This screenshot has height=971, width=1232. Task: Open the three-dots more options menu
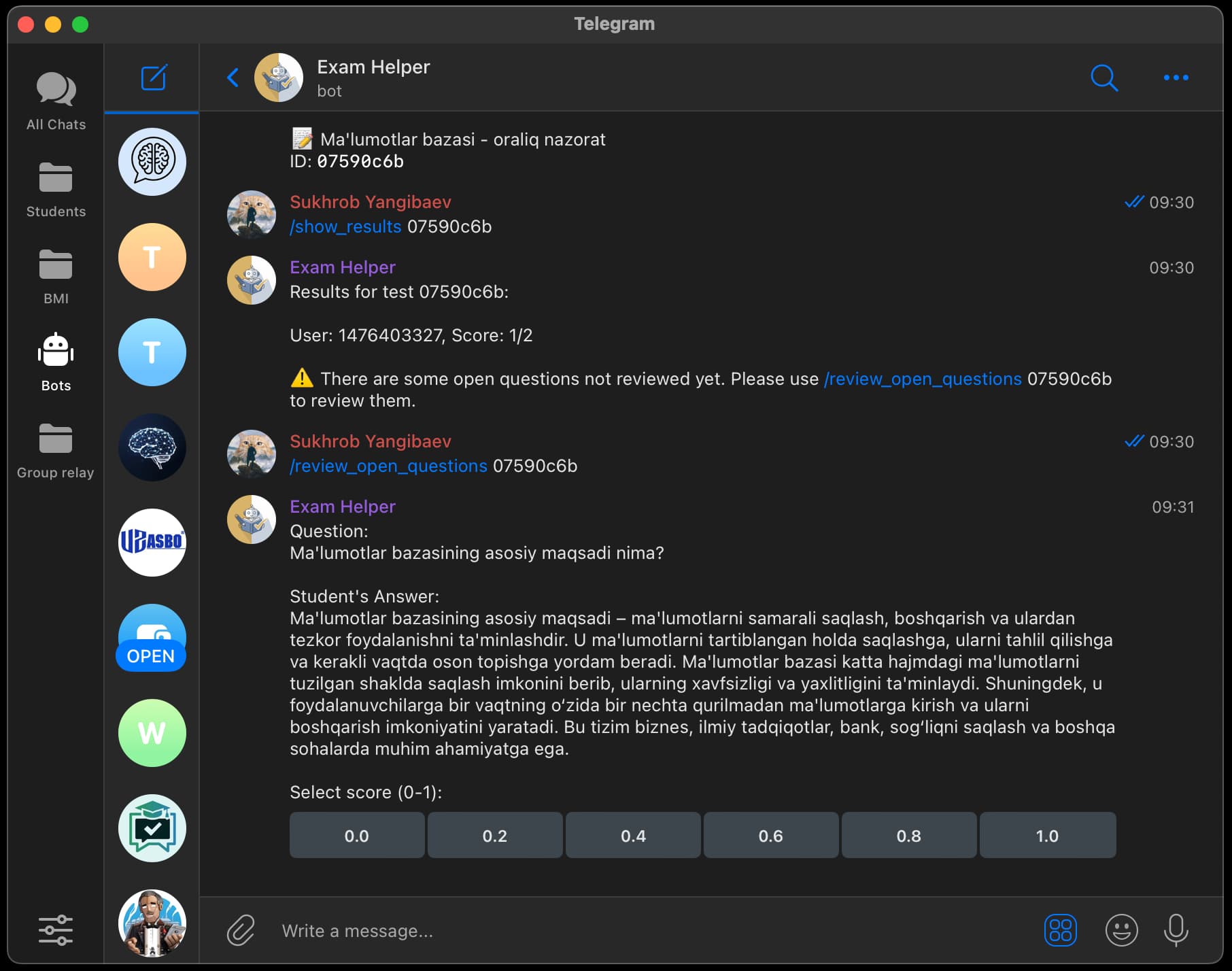(1176, 78)
